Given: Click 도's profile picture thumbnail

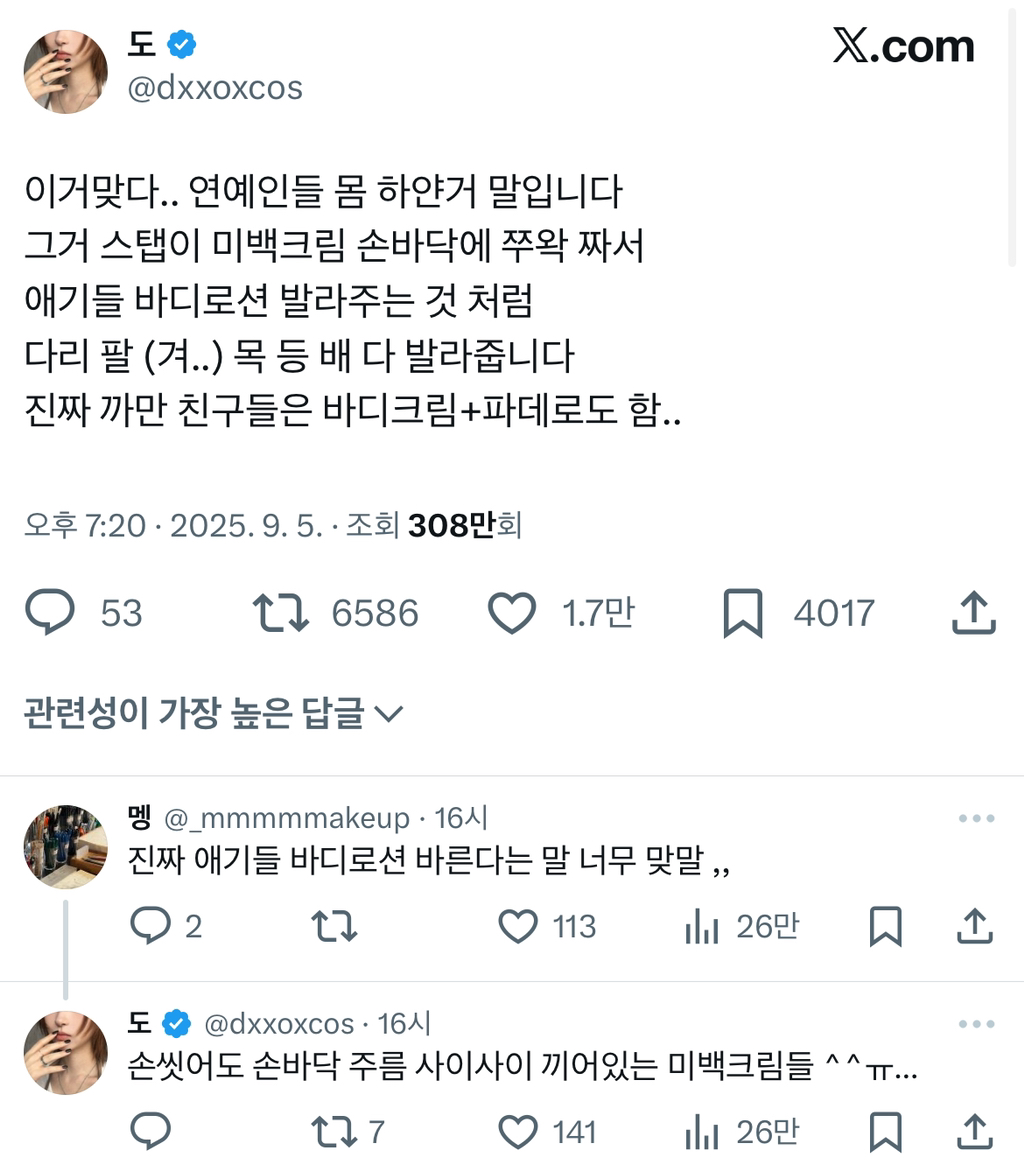Looking at the screenshot, I should tap(64, 70).
